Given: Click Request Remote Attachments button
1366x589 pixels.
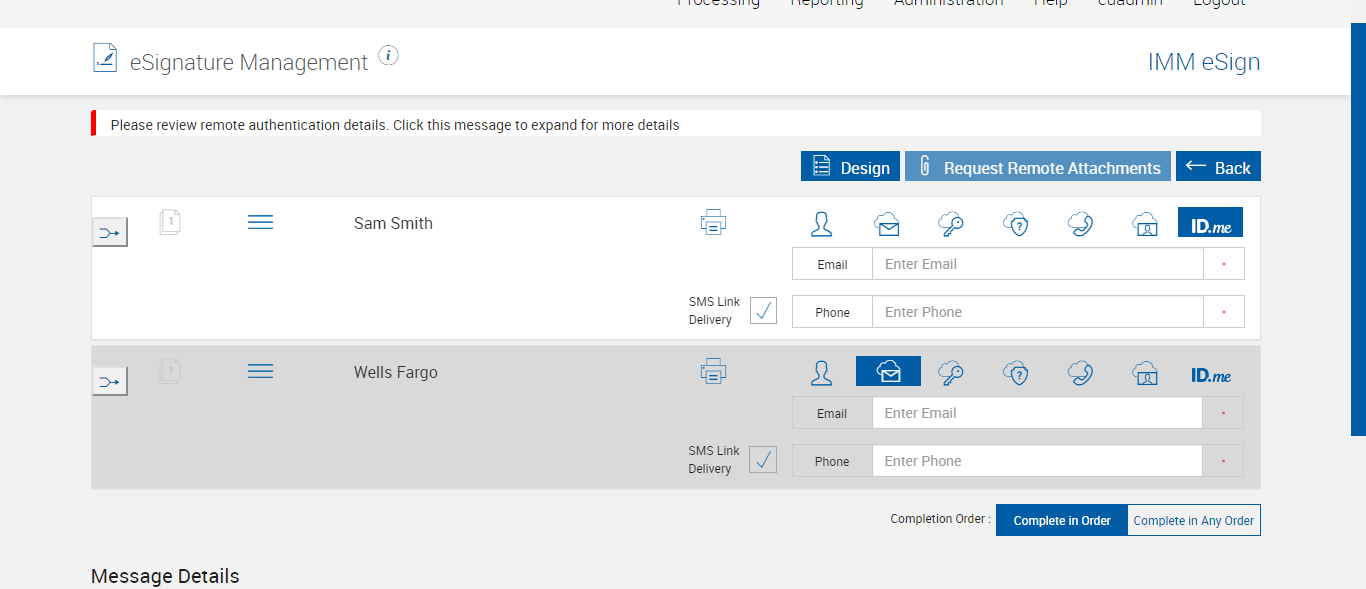Looking at the screenshot, I should click(x=1038, y=167).
